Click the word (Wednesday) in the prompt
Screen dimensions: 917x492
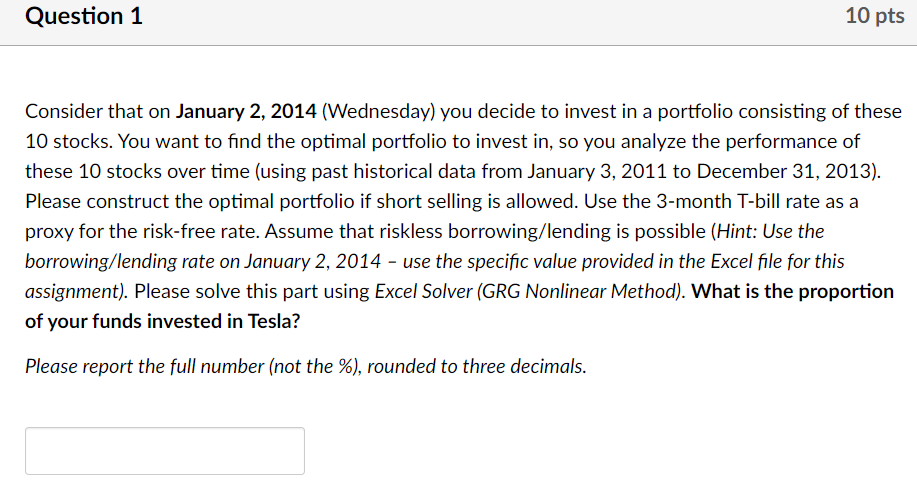coord(379,111)
